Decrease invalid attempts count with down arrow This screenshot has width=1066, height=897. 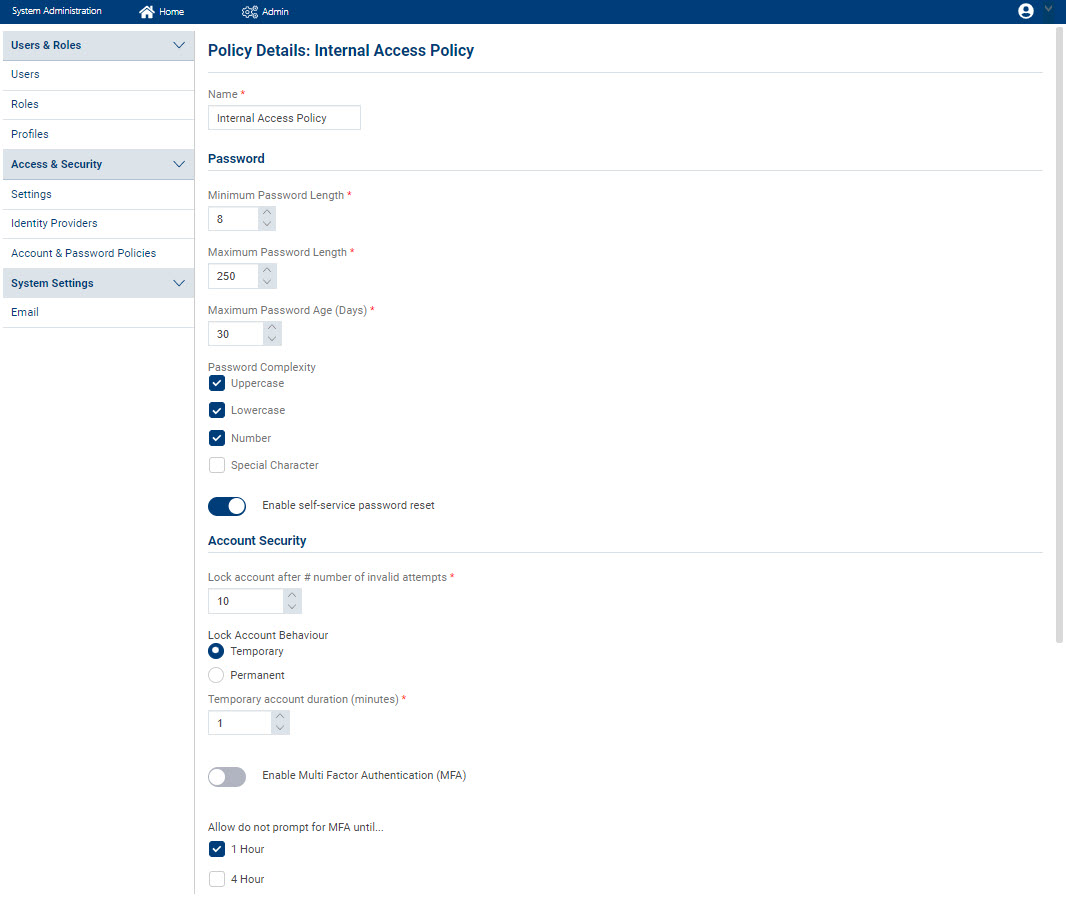point(292,607)
